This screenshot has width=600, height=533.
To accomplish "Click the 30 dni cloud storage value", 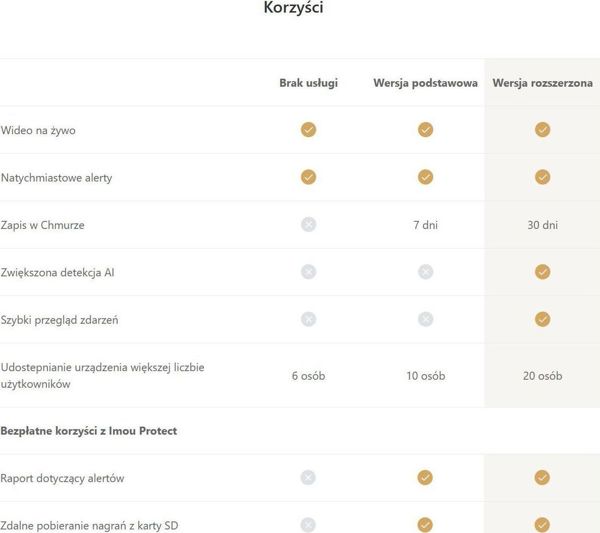I will 543,225.
